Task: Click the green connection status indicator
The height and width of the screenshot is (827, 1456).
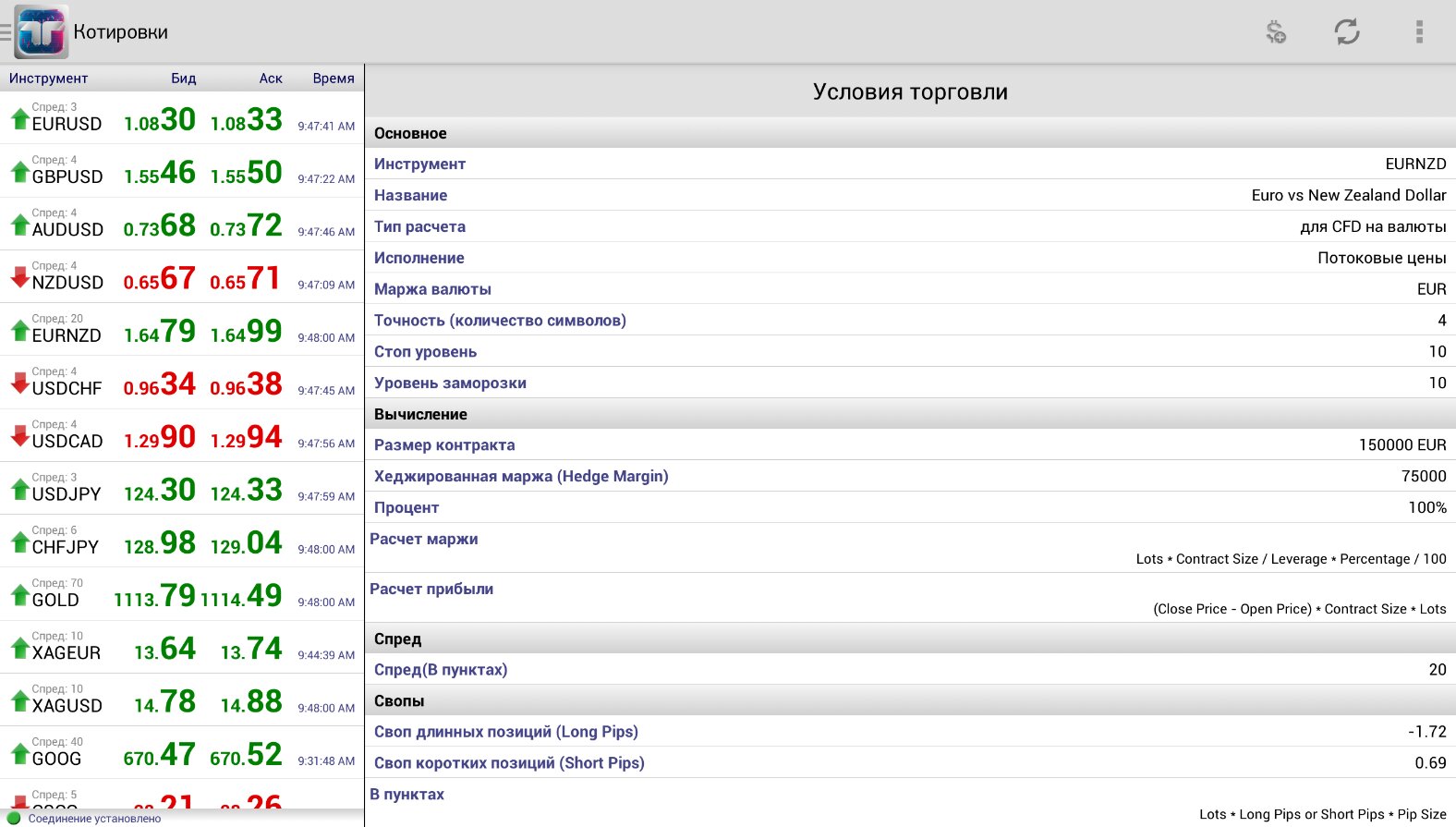Action: pyautogui.click(x=14, y=818)
